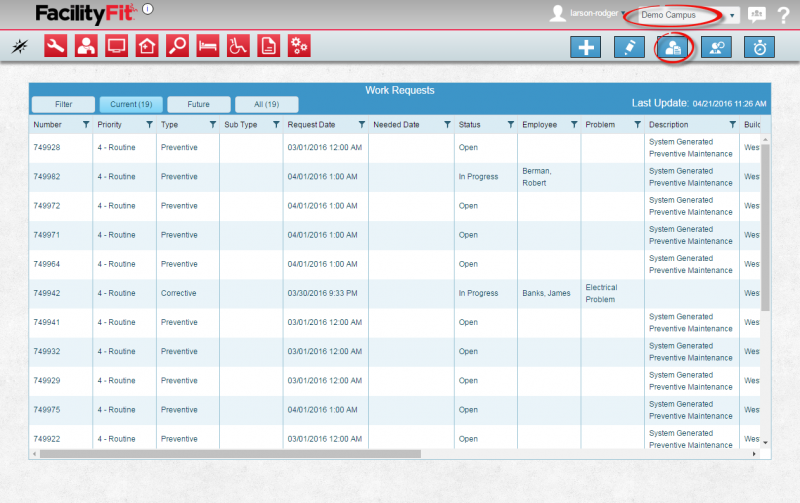Select work request 749964
Image resolution: width=800 pixels, height=503 pixels.
tap(47, 264)
